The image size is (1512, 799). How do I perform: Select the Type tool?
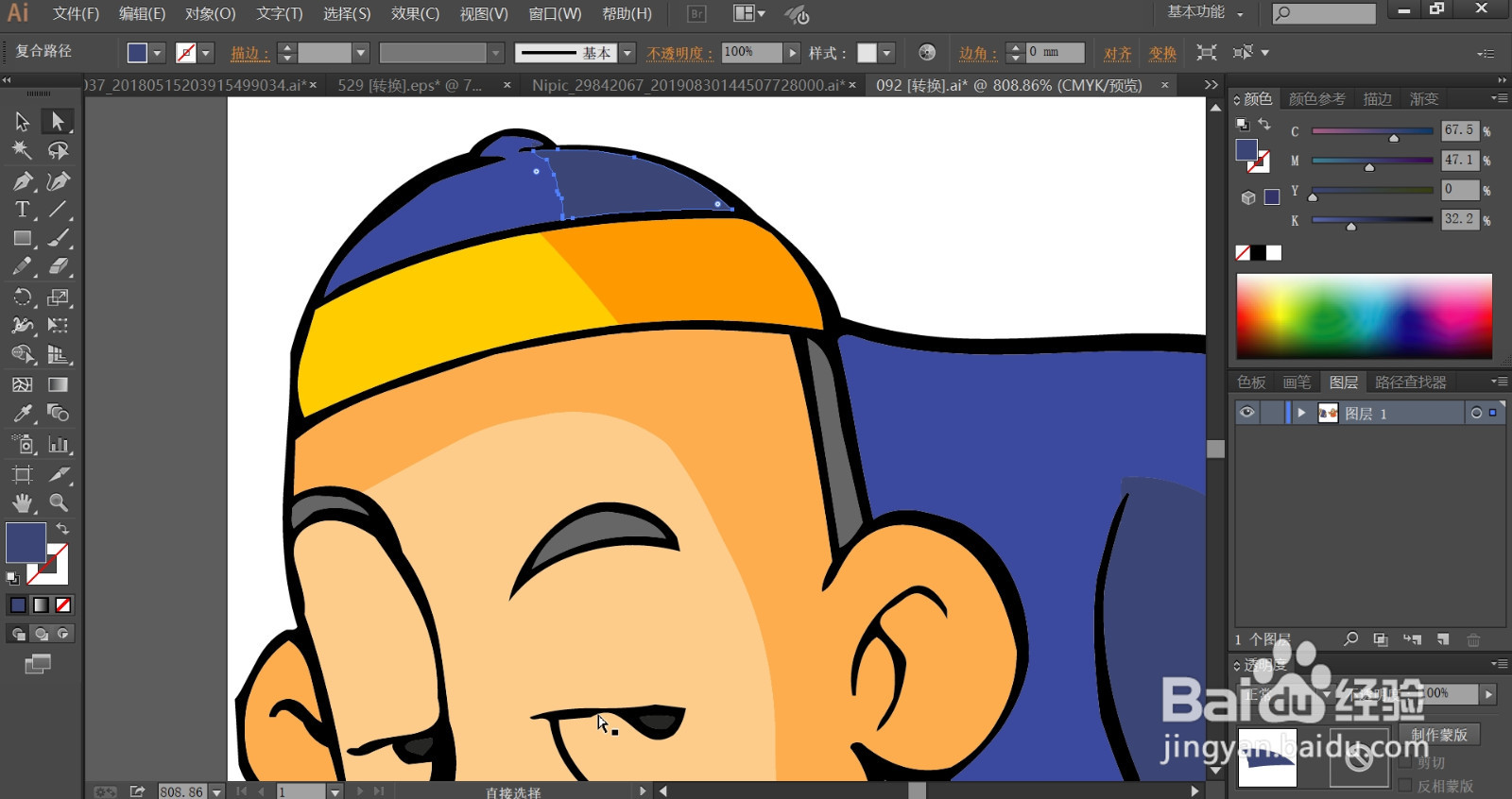pos(22,210)
